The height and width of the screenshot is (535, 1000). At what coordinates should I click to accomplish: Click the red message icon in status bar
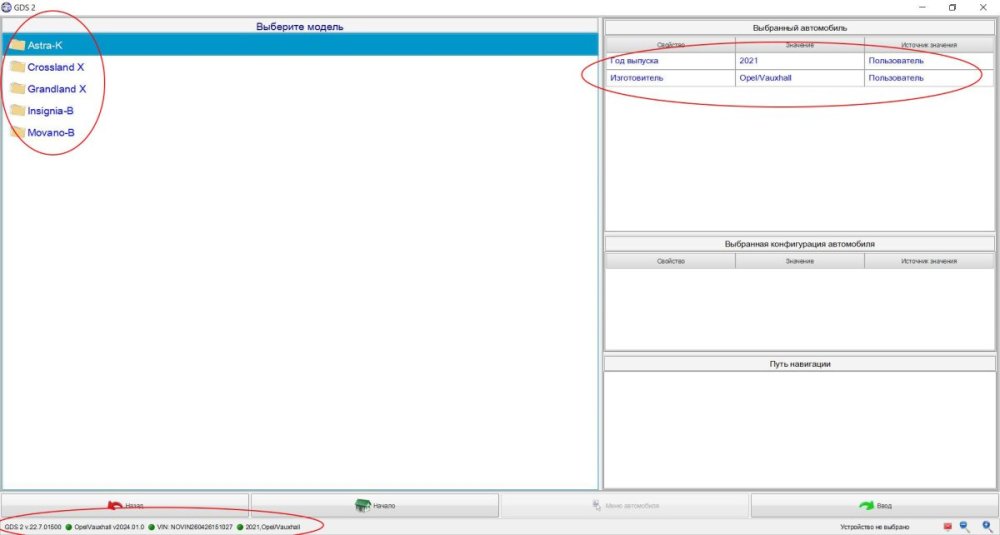point(947,527)
